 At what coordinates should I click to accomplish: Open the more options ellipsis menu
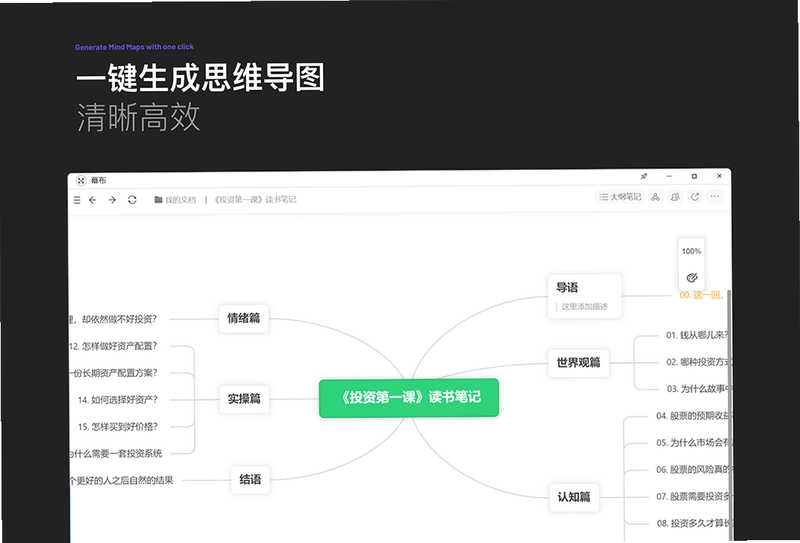[x=715, y=196]
